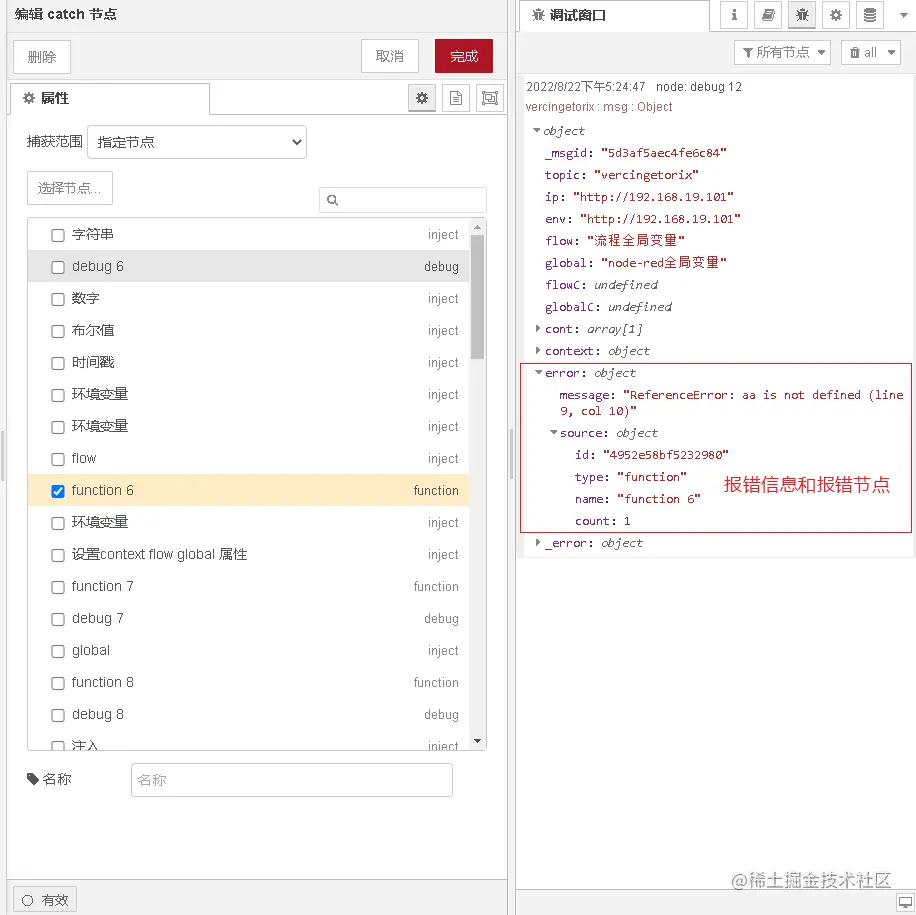Click the name "function 6" value

(658, 499)
